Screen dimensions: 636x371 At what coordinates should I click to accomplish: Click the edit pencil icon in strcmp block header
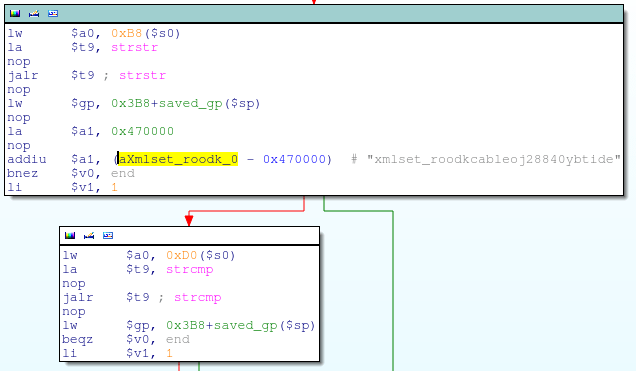pyautogui.click(x=89, y=236)
